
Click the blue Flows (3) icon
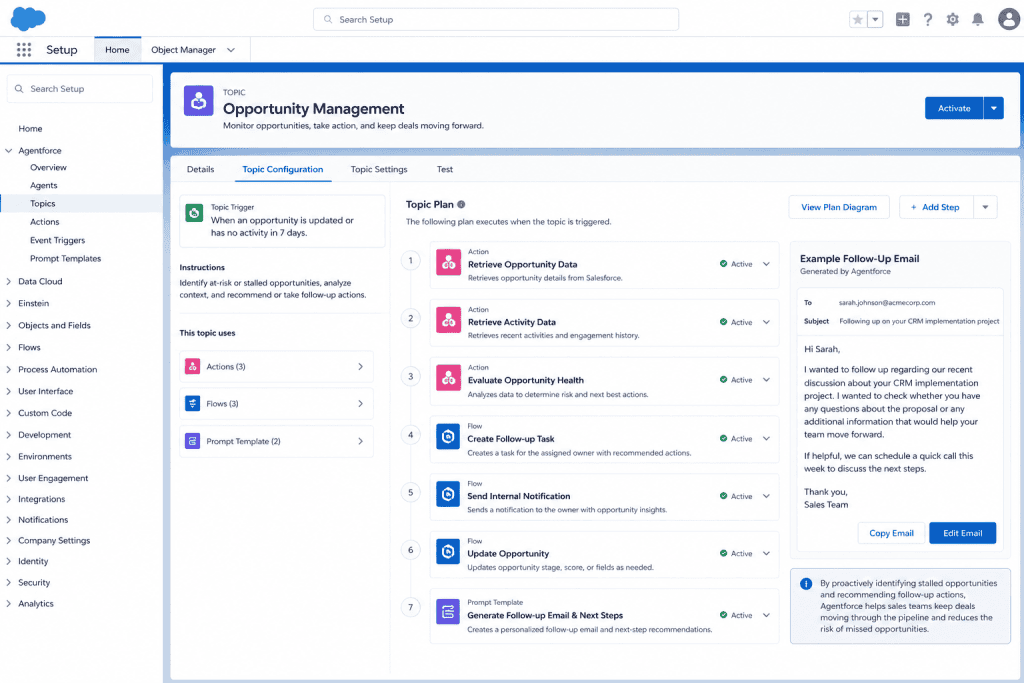[193, 404]
